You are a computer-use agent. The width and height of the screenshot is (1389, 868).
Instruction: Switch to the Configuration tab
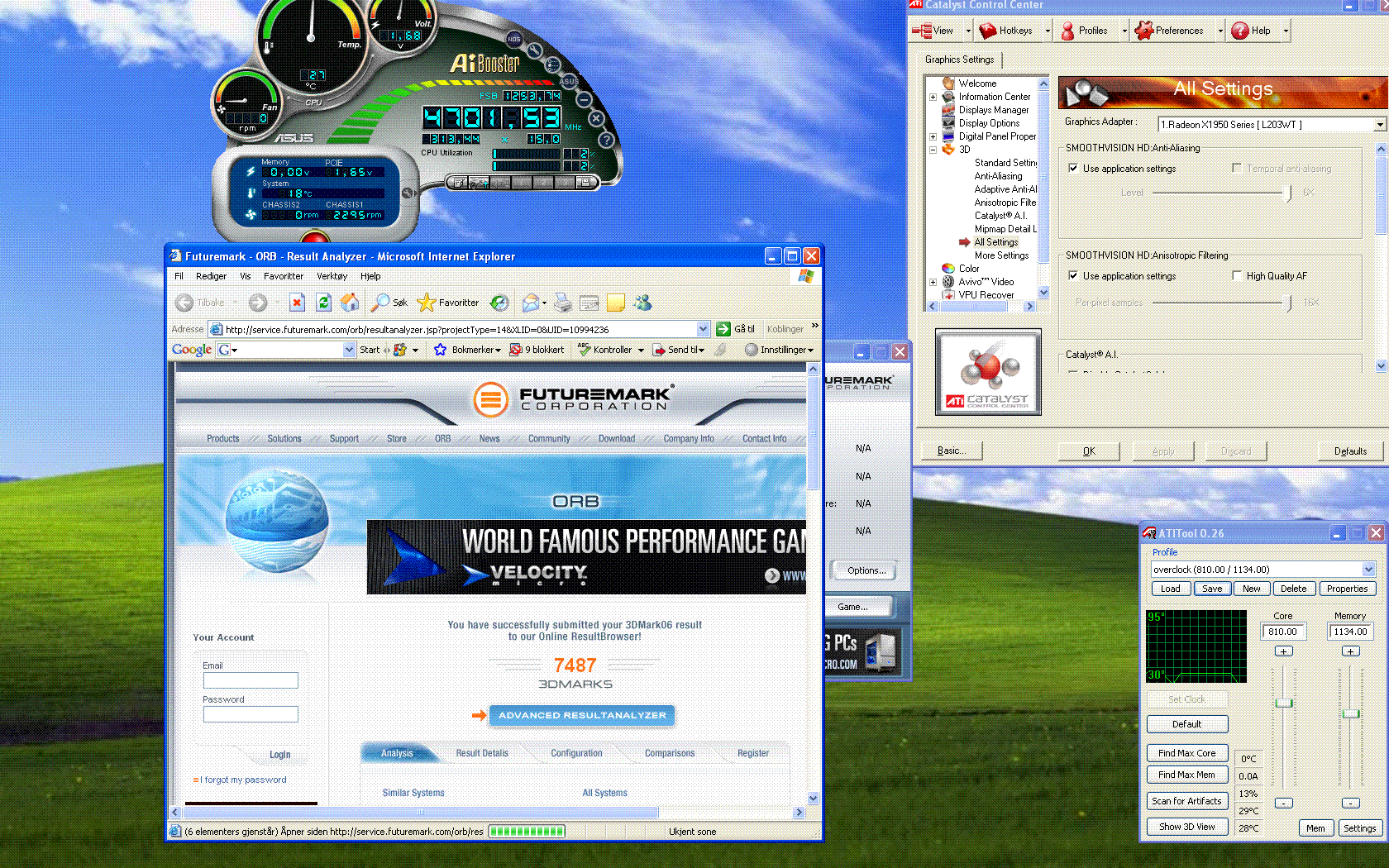[x=576, y=753]
